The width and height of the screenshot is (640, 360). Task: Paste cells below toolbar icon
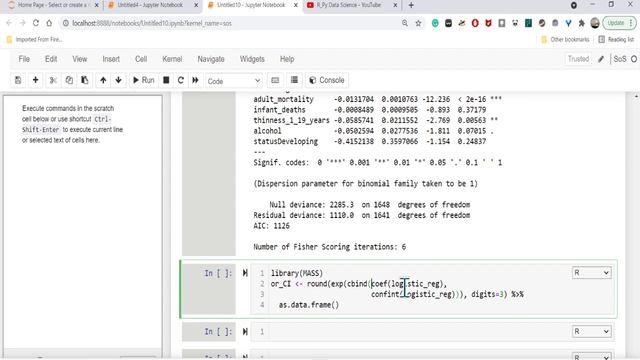coord(84,80)
